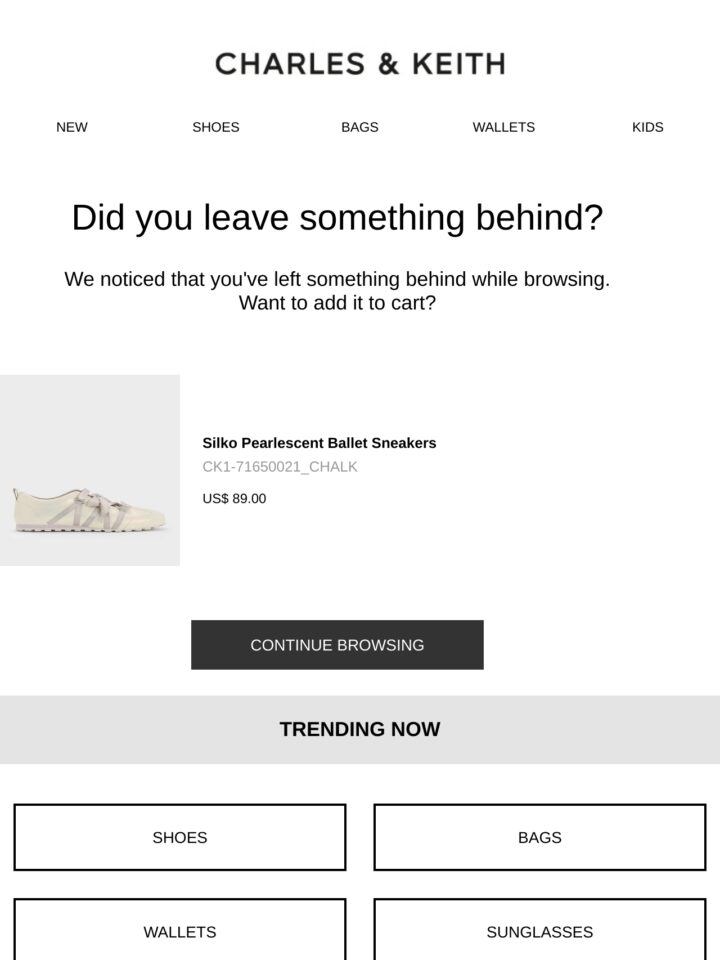
Task: Click the CK1-71650021_CHALK product code
Action: tap(280, 467)
